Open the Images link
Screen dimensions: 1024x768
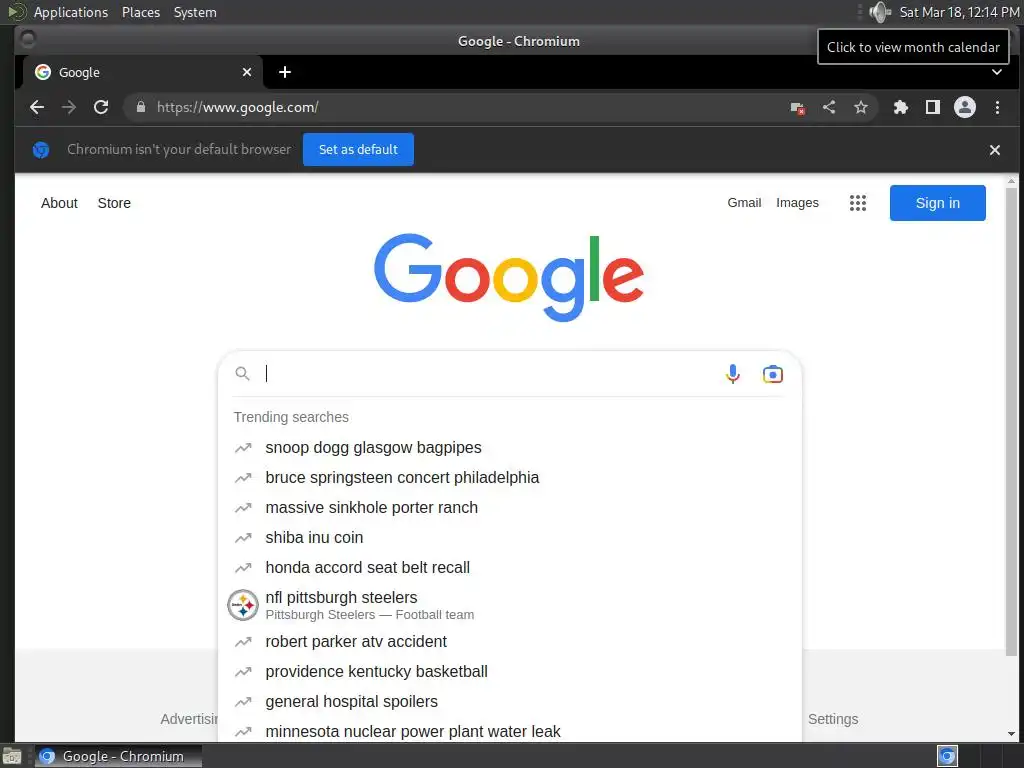[797, 203]
